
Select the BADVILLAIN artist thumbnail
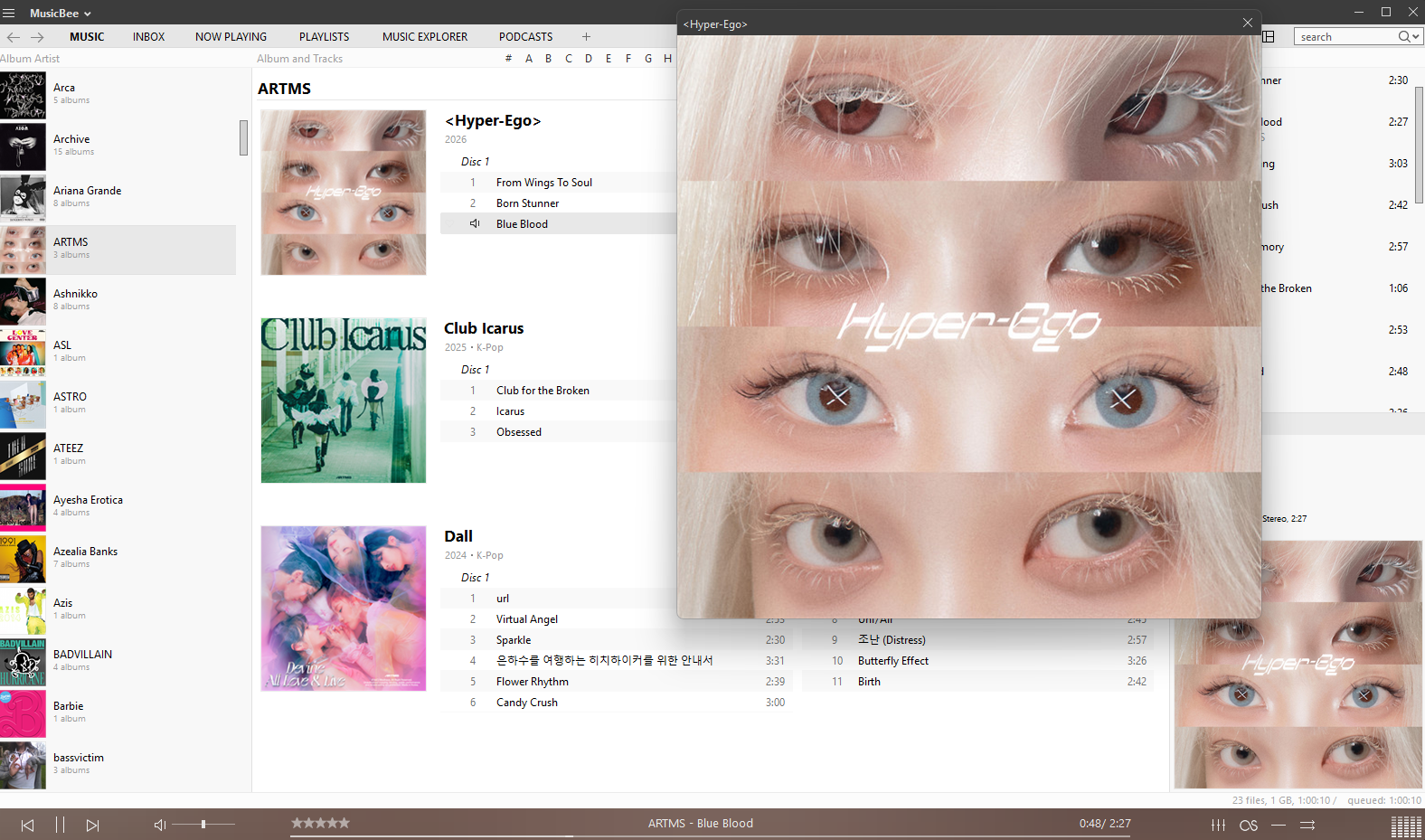(x=23, y=662)
